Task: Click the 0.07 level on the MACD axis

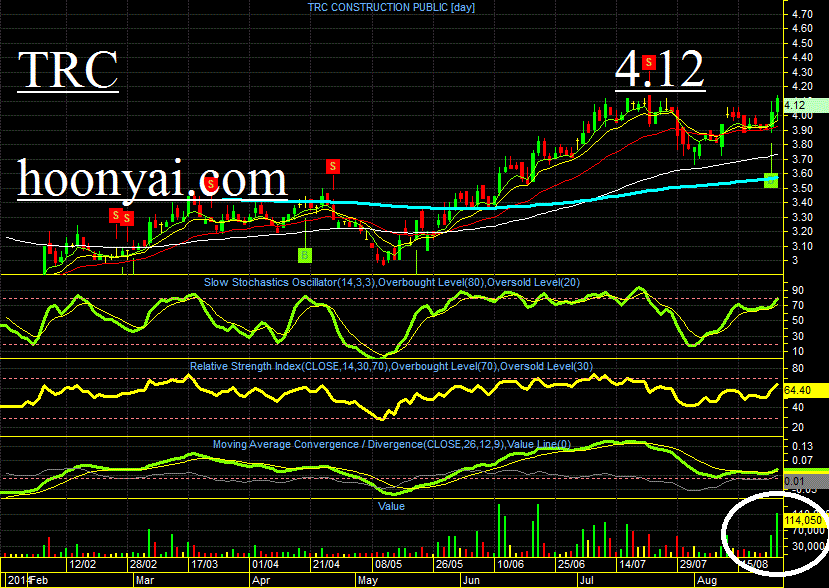Action: pos(803,461)
